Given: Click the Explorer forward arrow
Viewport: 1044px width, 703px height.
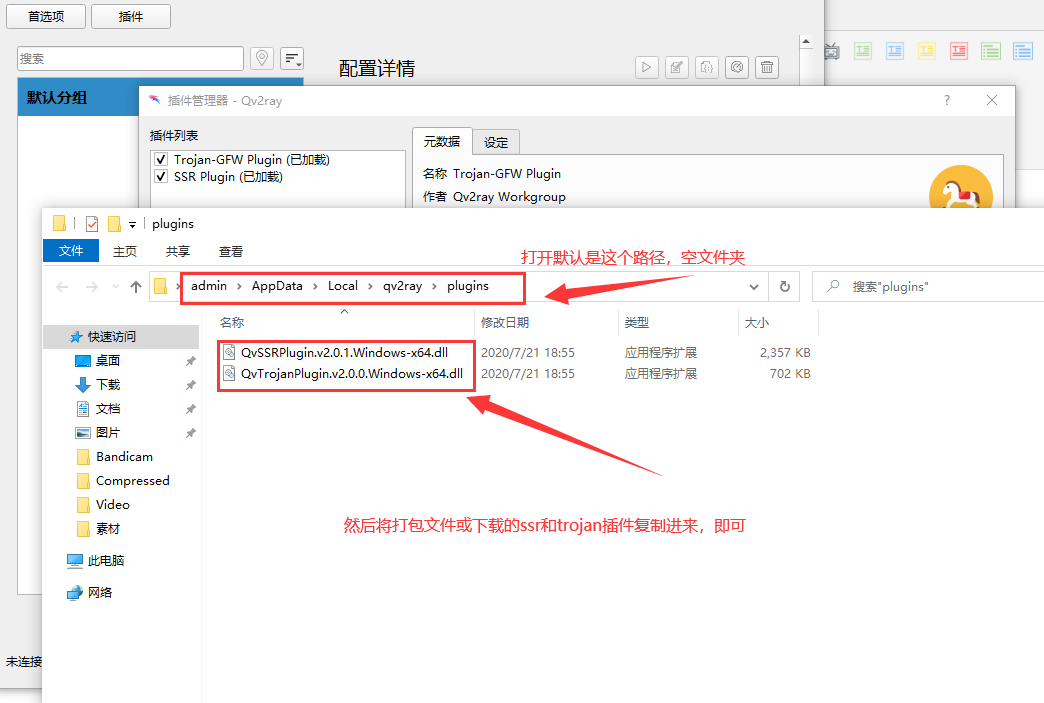Looking at the screenshot, I should click(x=92, y=287).
